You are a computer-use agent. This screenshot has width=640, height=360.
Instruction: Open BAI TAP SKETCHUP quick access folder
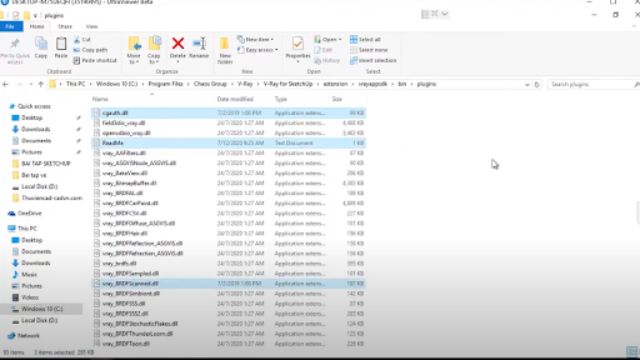tap(41, 164)
